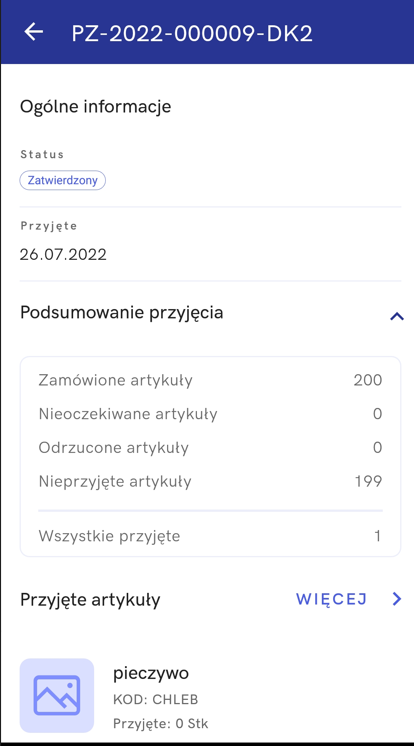Tap the Przyjęte date 26.07.2022
Screen dimensions: 414x746
(x=63, y=255)
